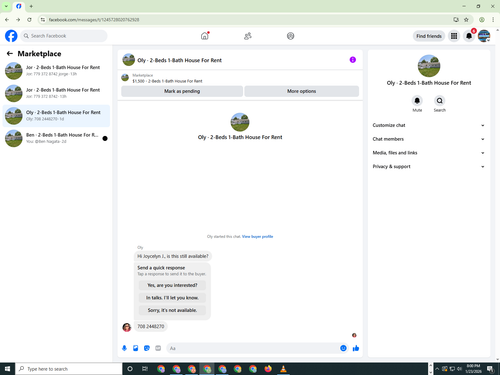Expand Media, files and links section
Screen dimensions: 500x375
click(x=429, y=153)
